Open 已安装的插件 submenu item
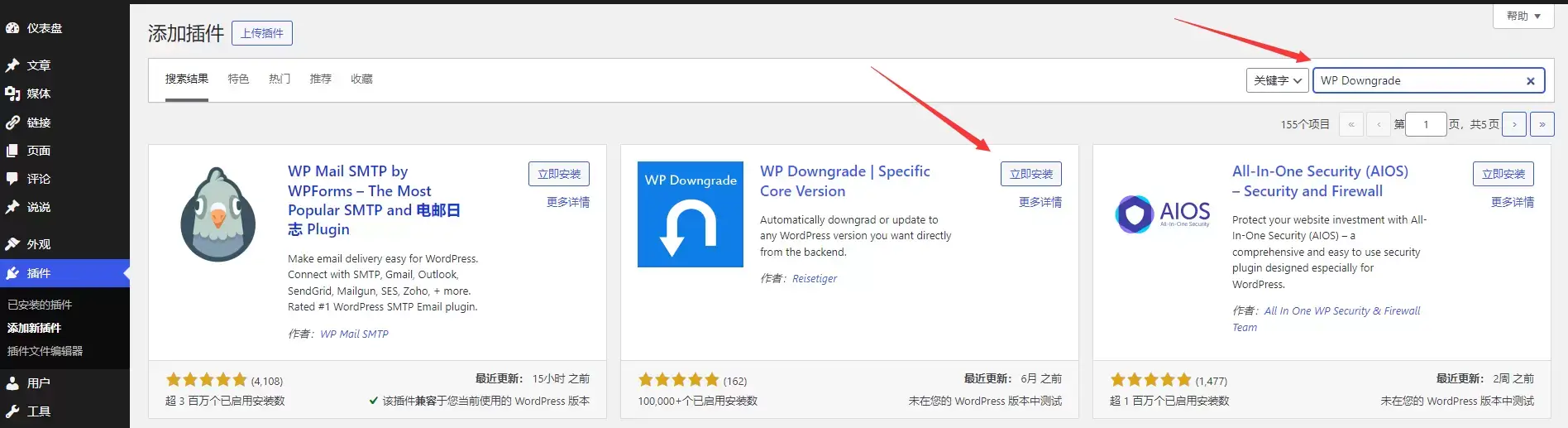Viewport: 1568px width, 428px height. (40, 305)
